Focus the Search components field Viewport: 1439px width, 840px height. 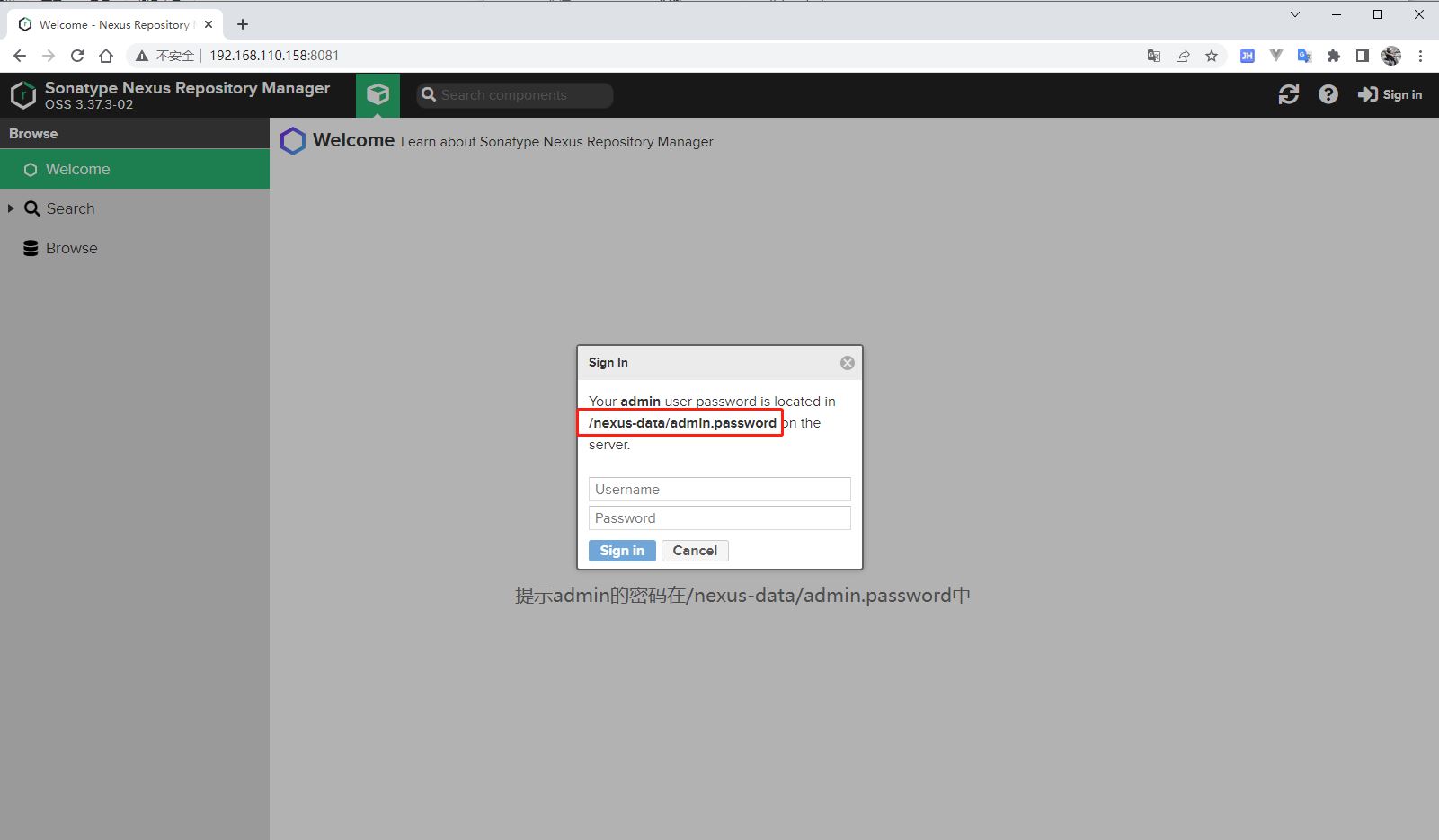(x=515, y=95)
